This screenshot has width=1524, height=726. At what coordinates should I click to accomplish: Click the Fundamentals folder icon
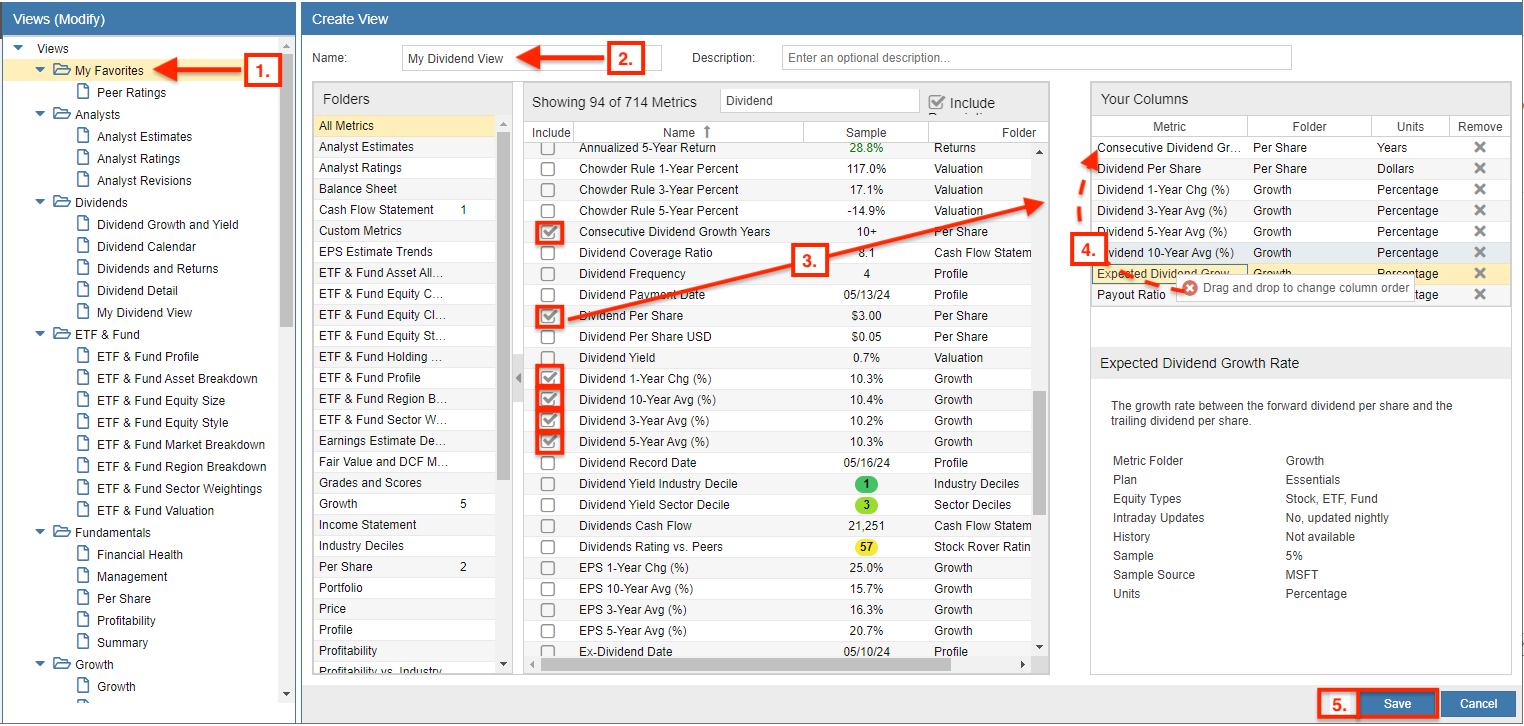[x=62, y=532]
